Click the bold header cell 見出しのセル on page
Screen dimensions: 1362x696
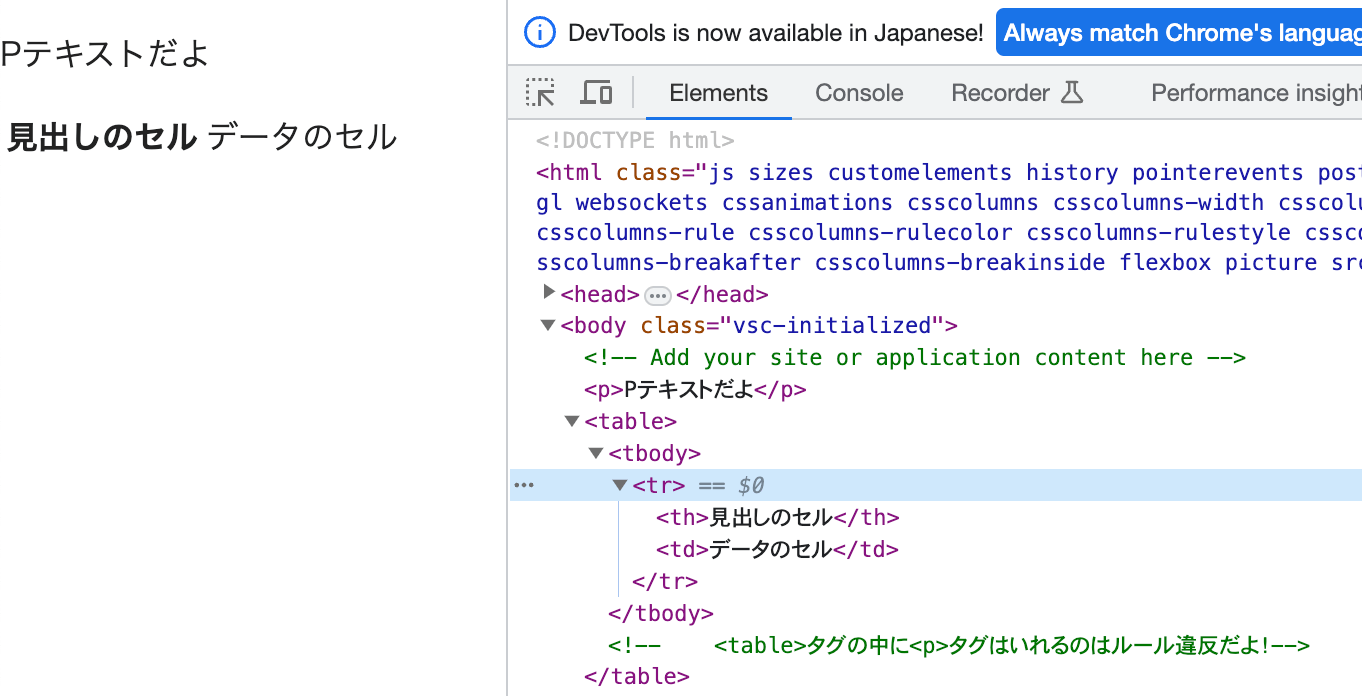(102, 136)
